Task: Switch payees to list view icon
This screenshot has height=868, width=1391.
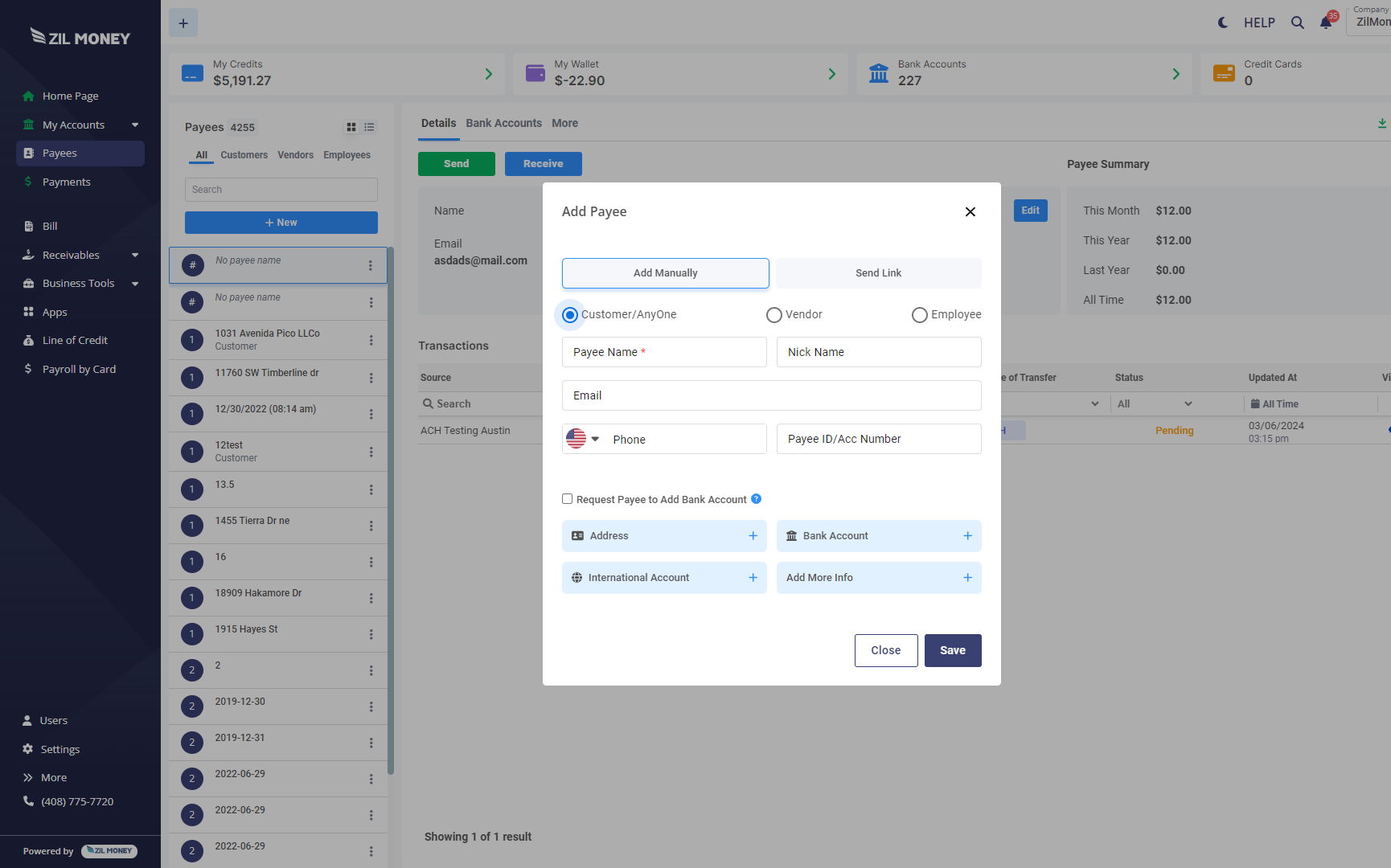Action: [x=369, y=127]
